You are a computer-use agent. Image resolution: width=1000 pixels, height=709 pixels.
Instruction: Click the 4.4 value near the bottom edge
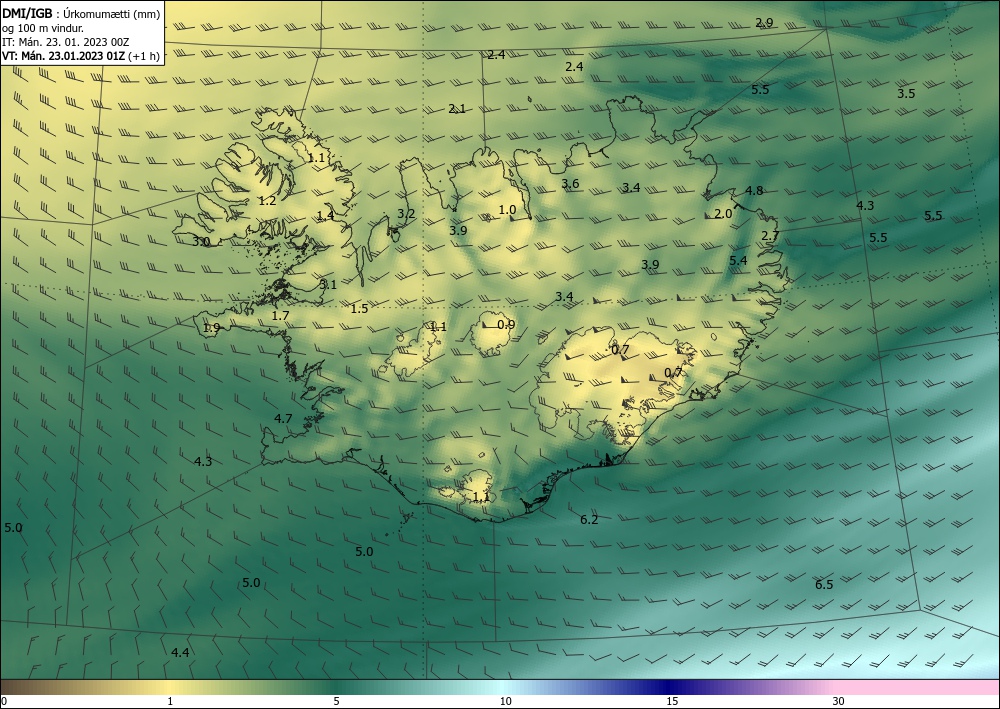click(180, 653)
